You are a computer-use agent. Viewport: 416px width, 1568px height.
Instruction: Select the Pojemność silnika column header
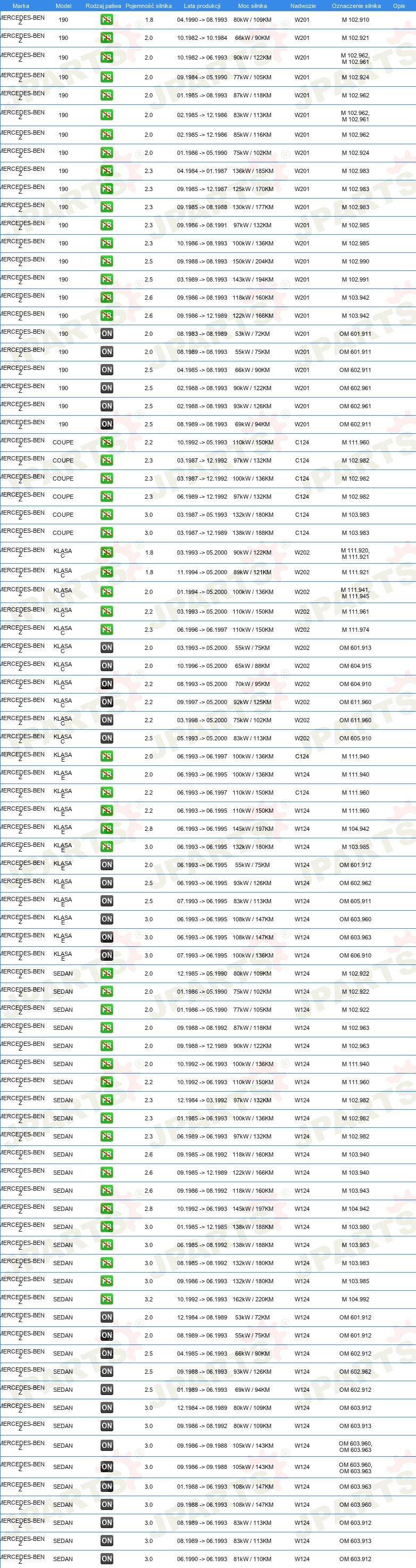tap(148, 5)
